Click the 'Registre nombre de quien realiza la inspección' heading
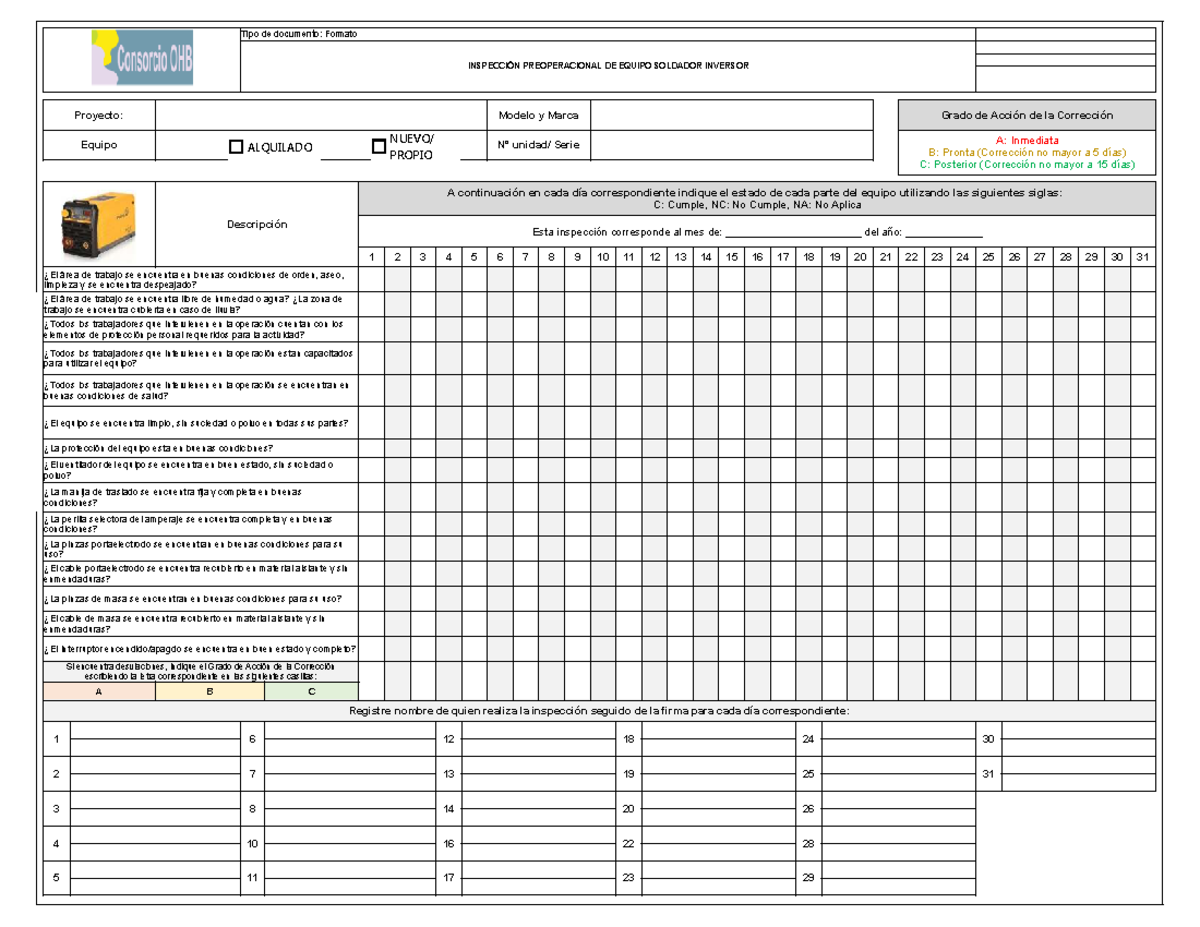Viewport: 1200px width, 927px height. pos(600,711)
